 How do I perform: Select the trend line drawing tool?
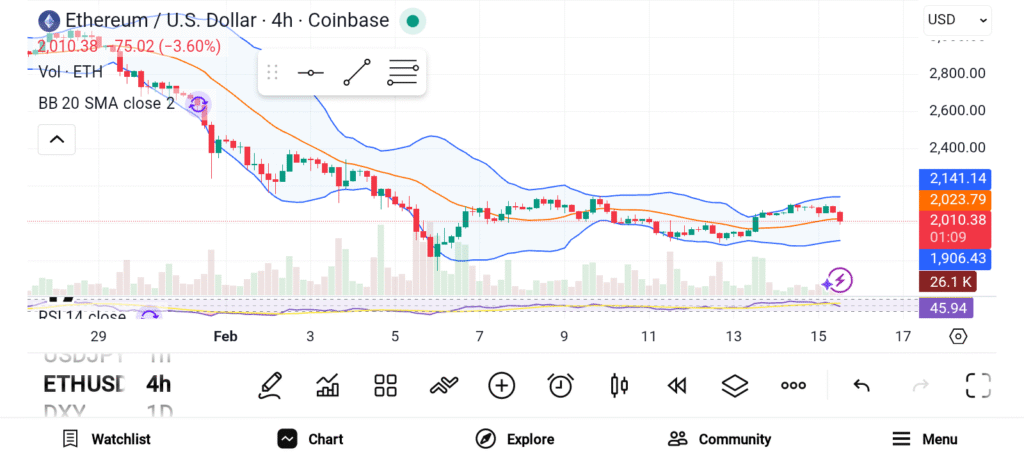coord(356,72)
